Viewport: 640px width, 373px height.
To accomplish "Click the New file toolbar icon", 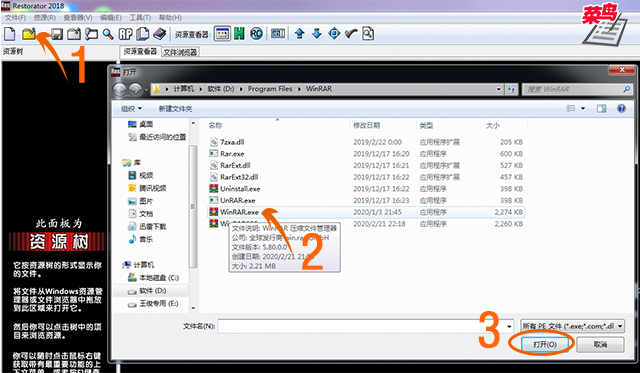I will pos(10,34).
